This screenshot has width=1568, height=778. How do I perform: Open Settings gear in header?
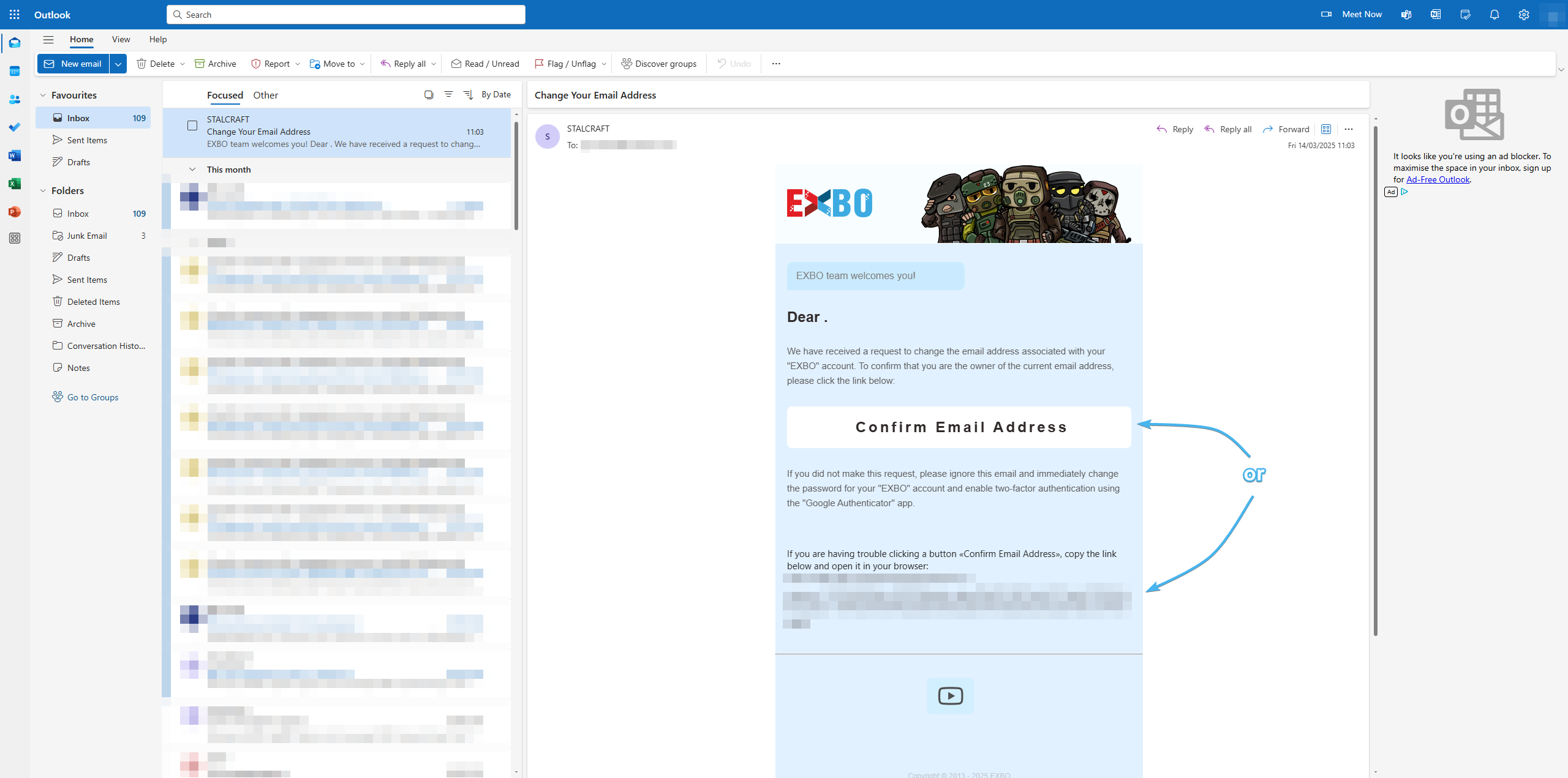click(x=1524, y=15)
